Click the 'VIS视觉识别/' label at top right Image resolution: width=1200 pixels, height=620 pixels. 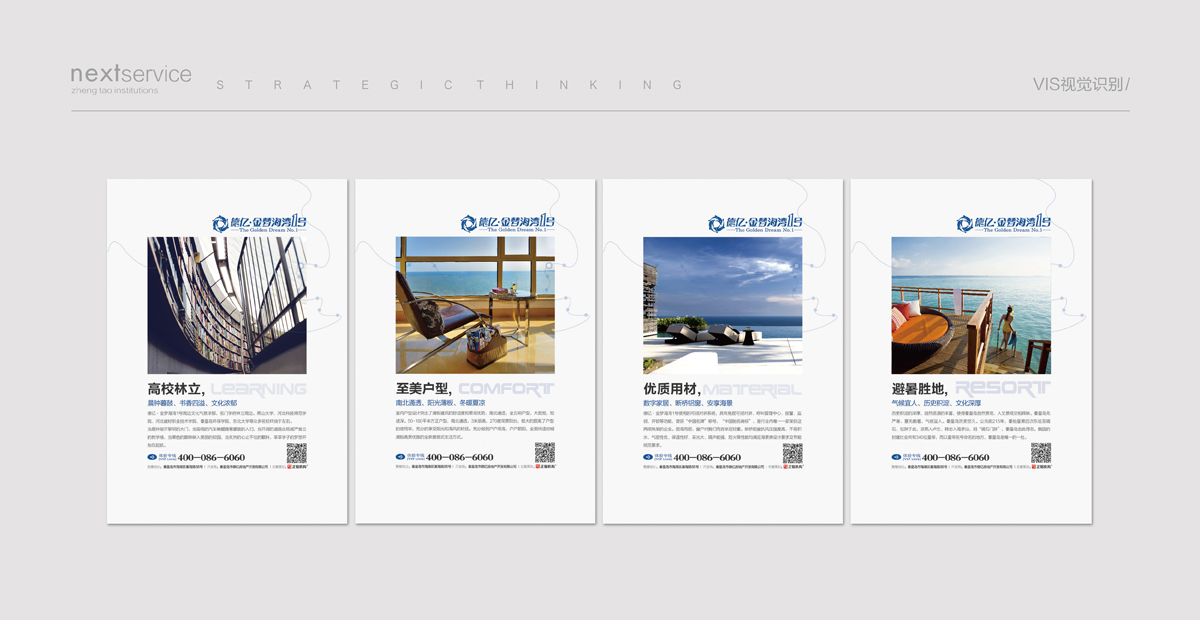pos(1081,84)
